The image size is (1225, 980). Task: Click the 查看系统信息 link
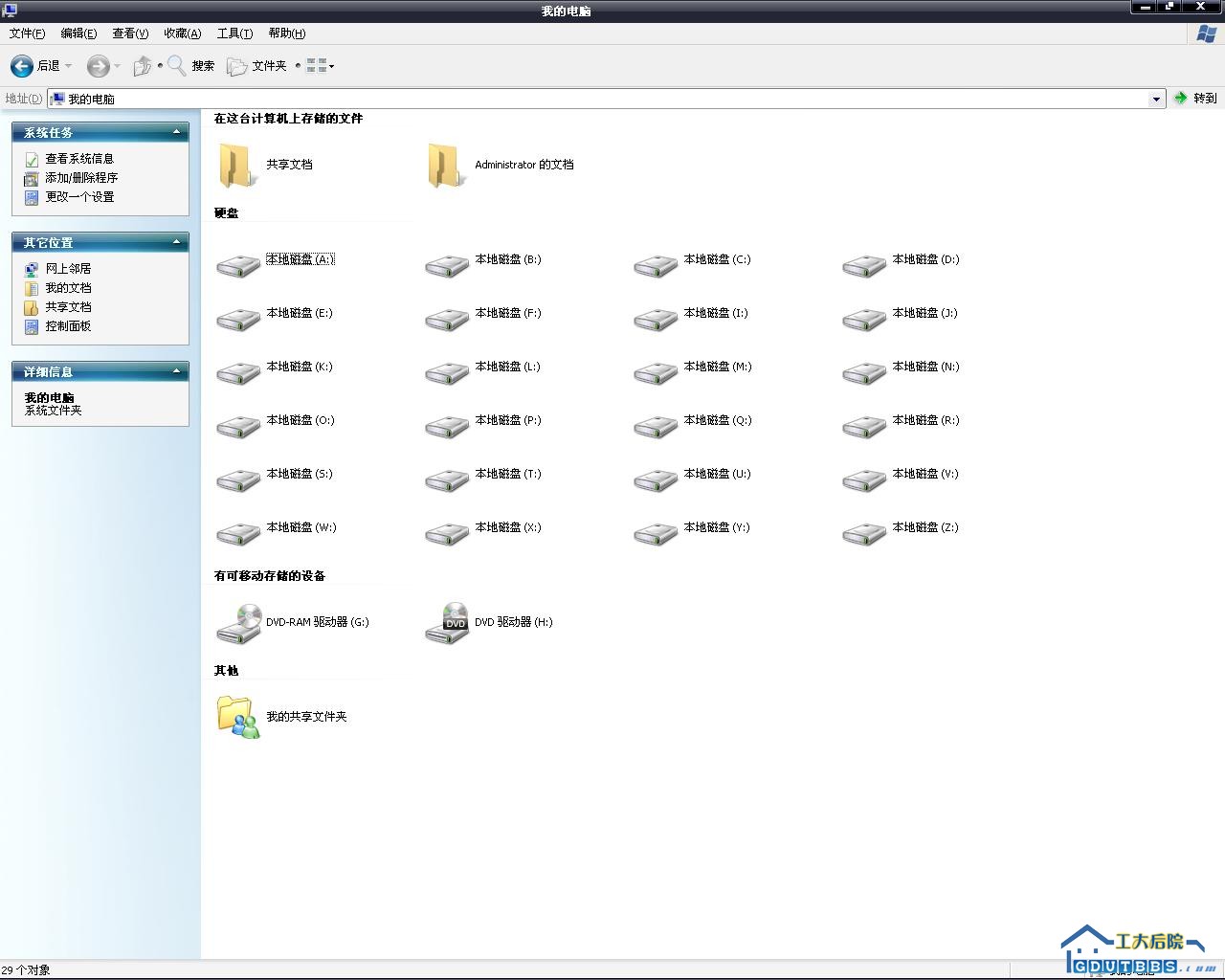79,159
